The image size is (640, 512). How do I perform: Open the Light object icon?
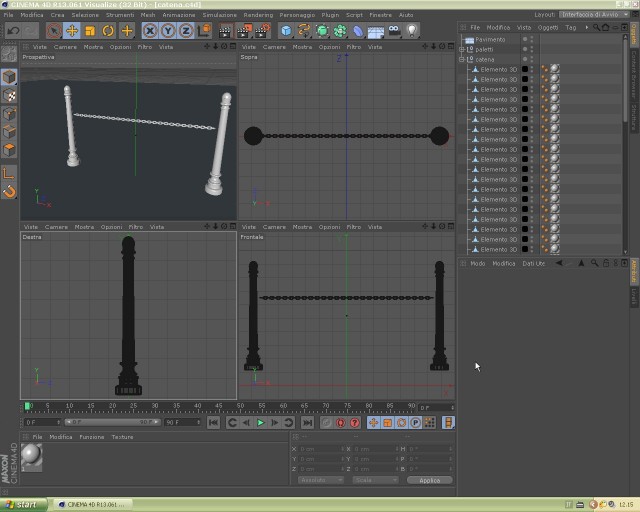tap(411, 31)
